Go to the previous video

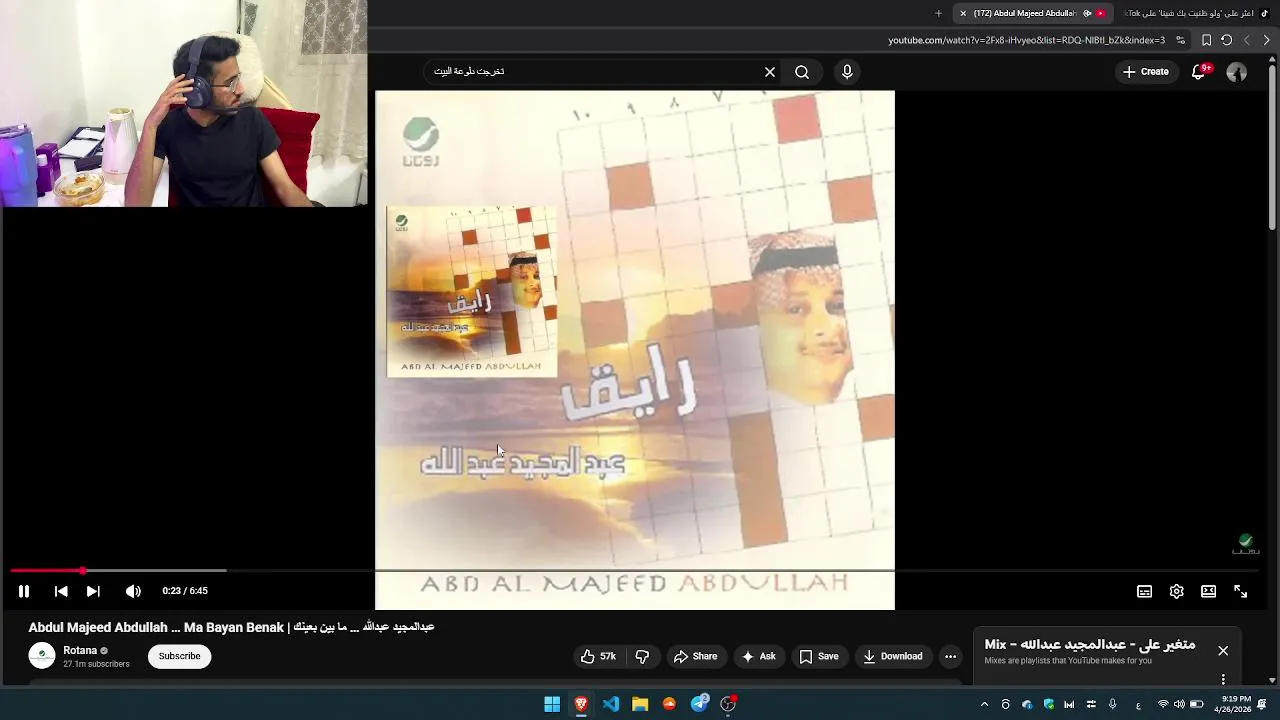pos(61,591)
